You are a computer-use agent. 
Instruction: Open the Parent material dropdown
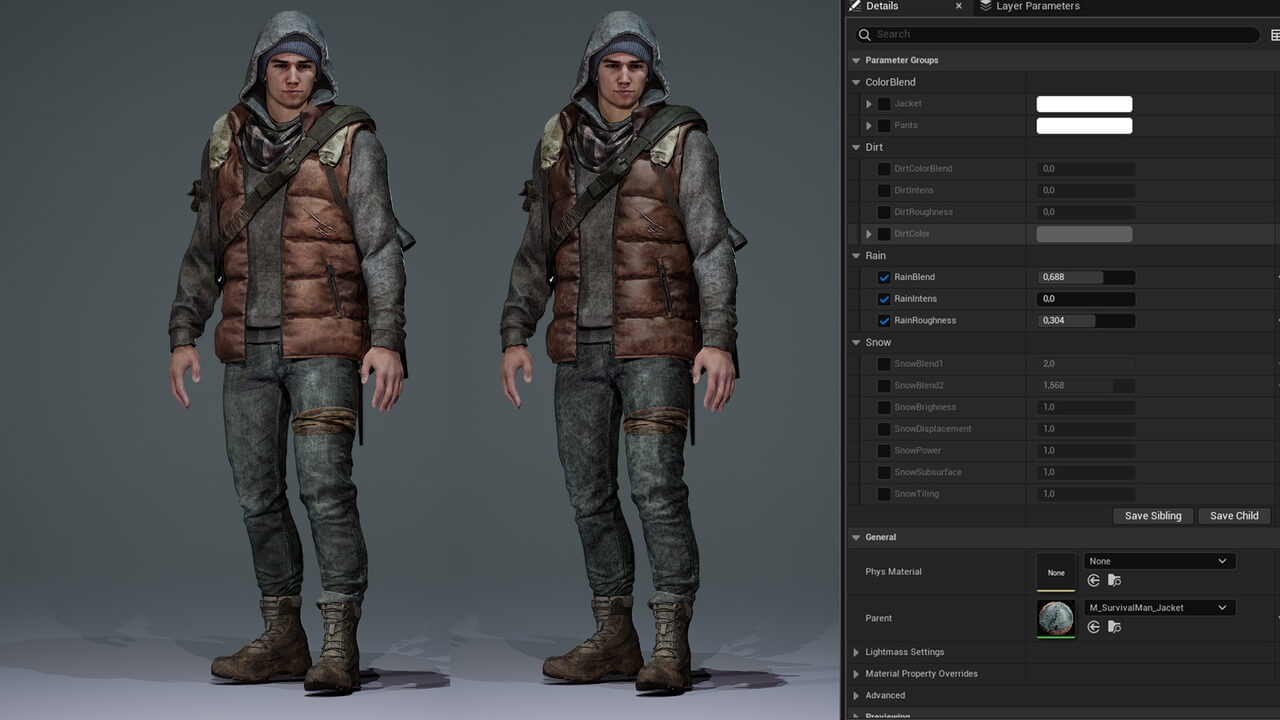tap(1160, 608)
